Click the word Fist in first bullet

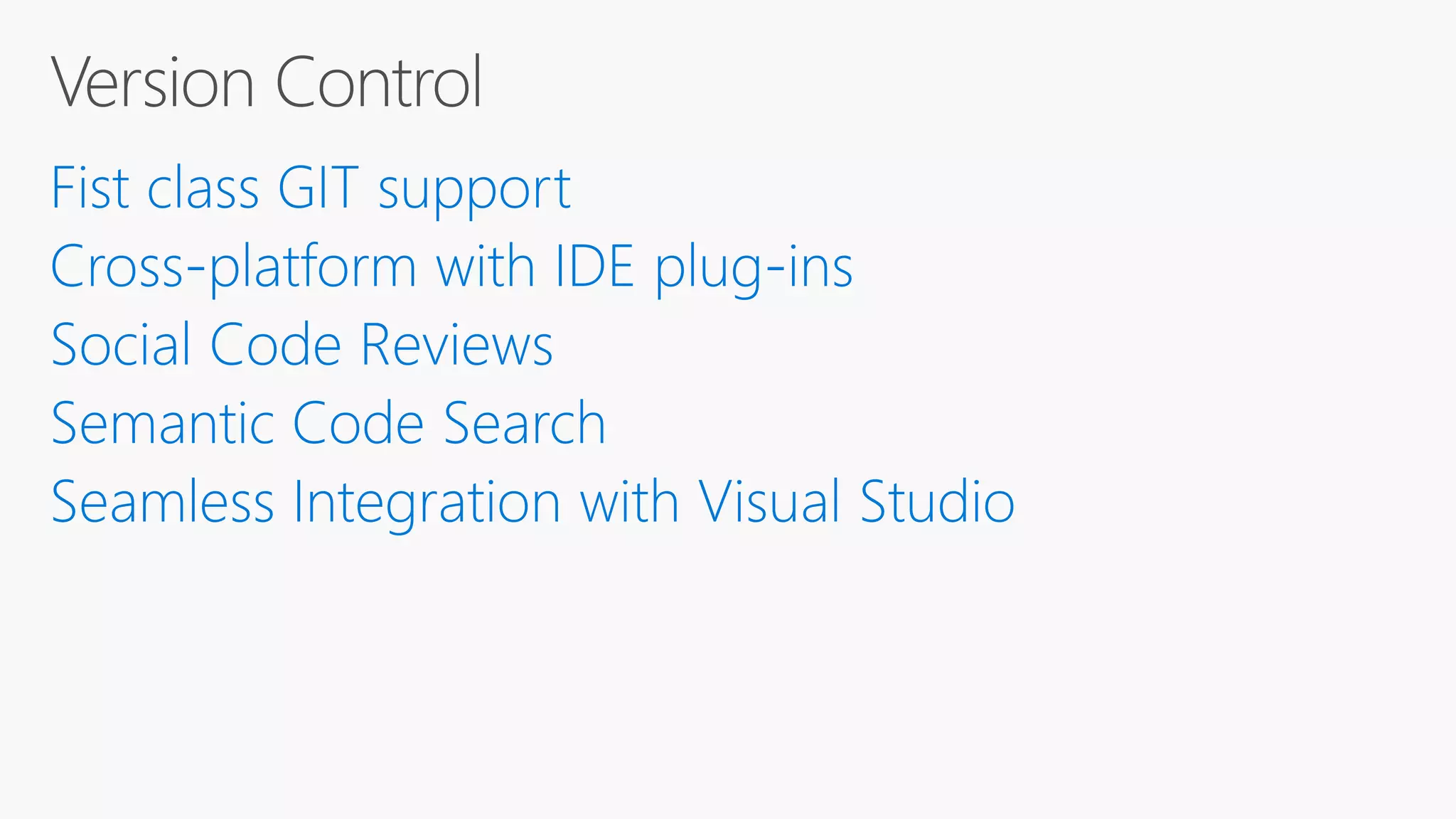[90, 188]
